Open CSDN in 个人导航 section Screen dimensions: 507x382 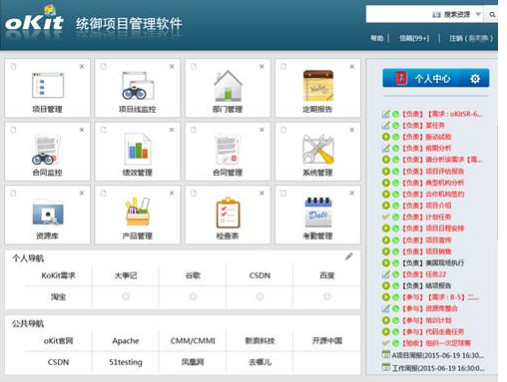[260, 276]
